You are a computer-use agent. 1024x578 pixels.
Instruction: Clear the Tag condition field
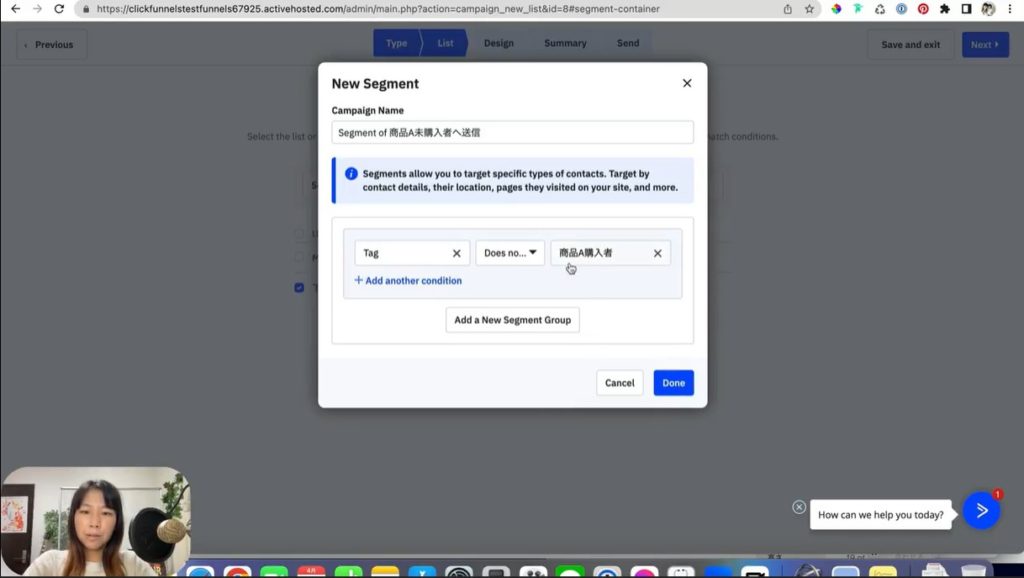tap(457, 254)
